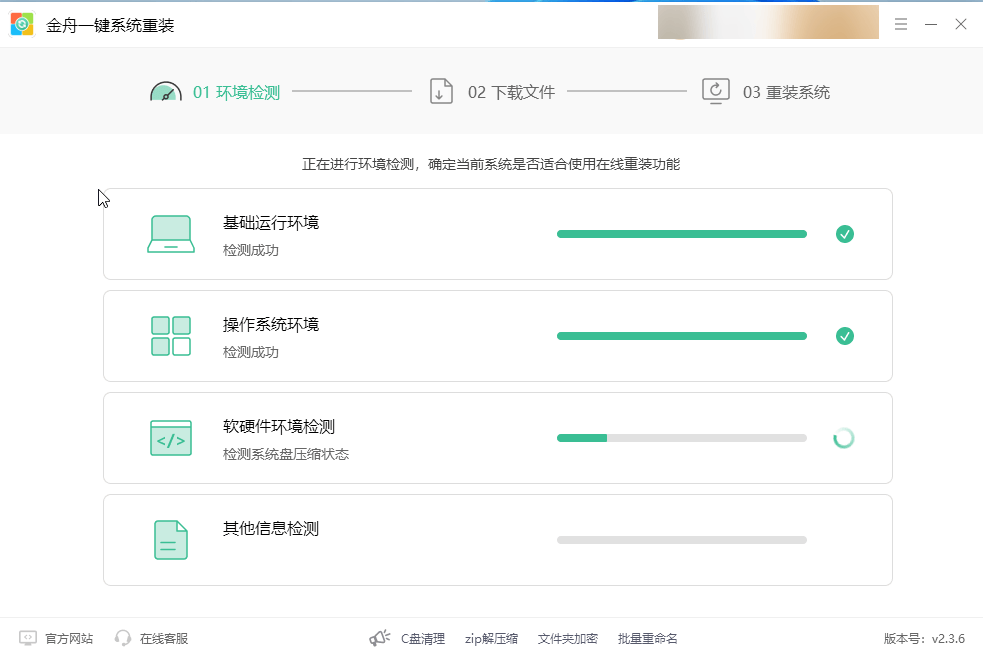Open the C盘清理 tool link
The image size is (983, 656).
pyautogui.click(x=423, y=638)
